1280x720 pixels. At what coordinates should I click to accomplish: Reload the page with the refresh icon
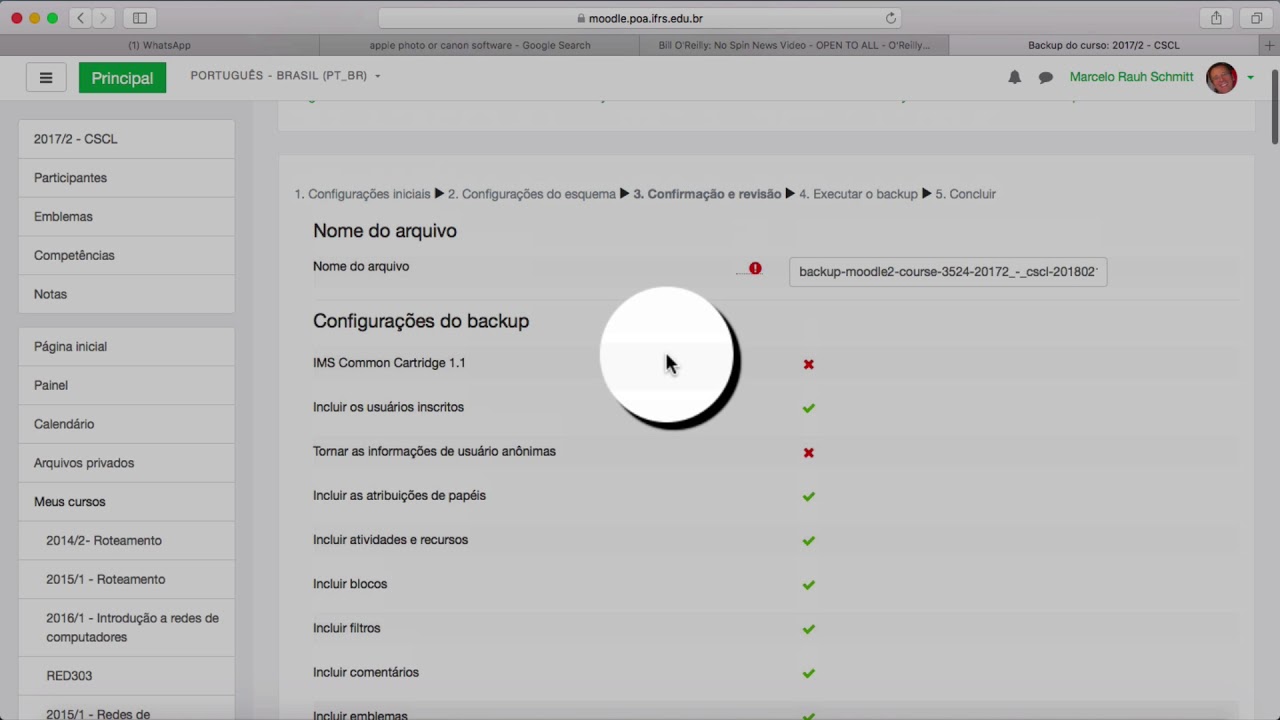tap(890, 18)
